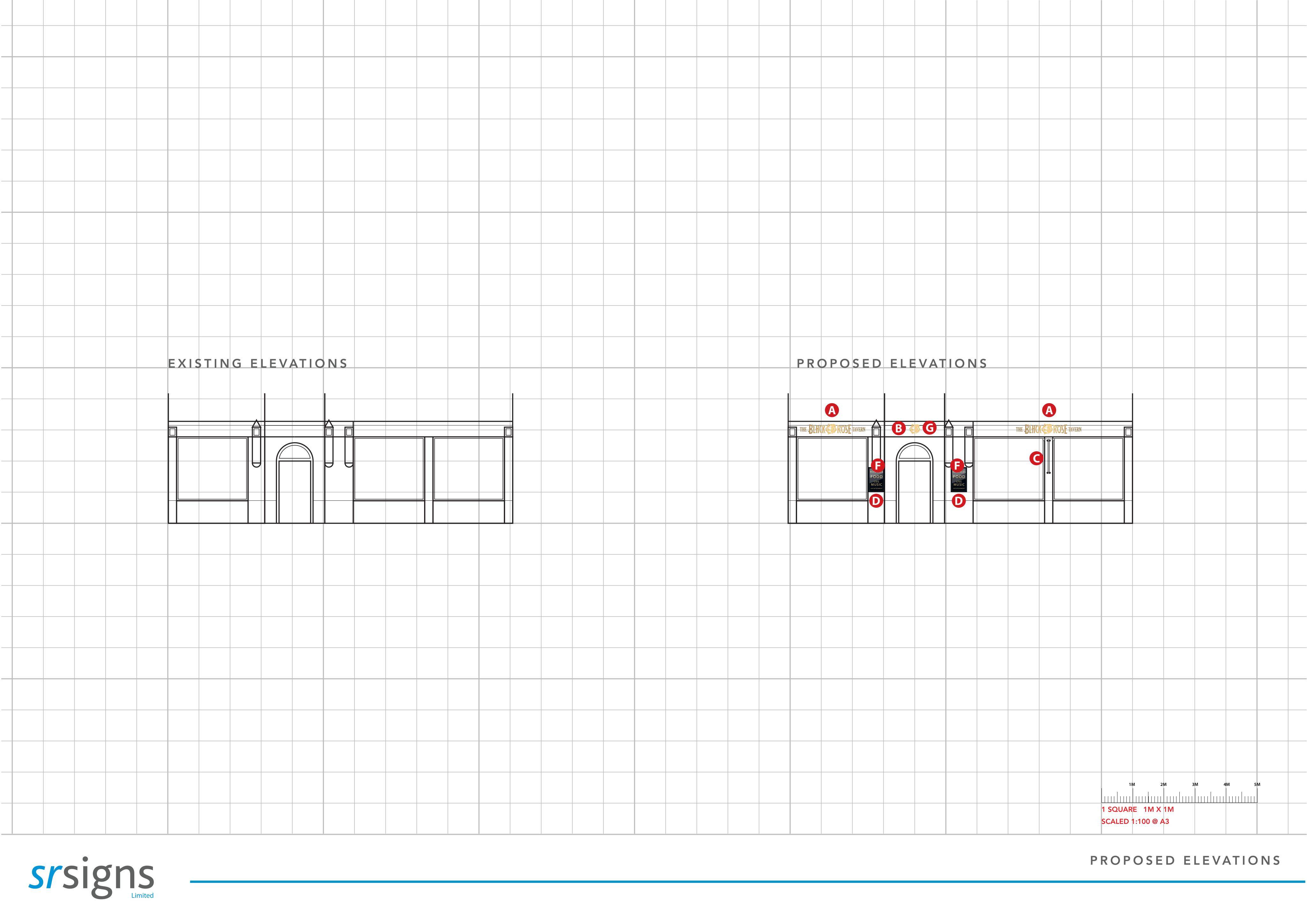This screenshot has height=924, width=1307.
Task: Select the A marker above the right tavern sign
Action: pyautogui.click(x=1049, y=410)
